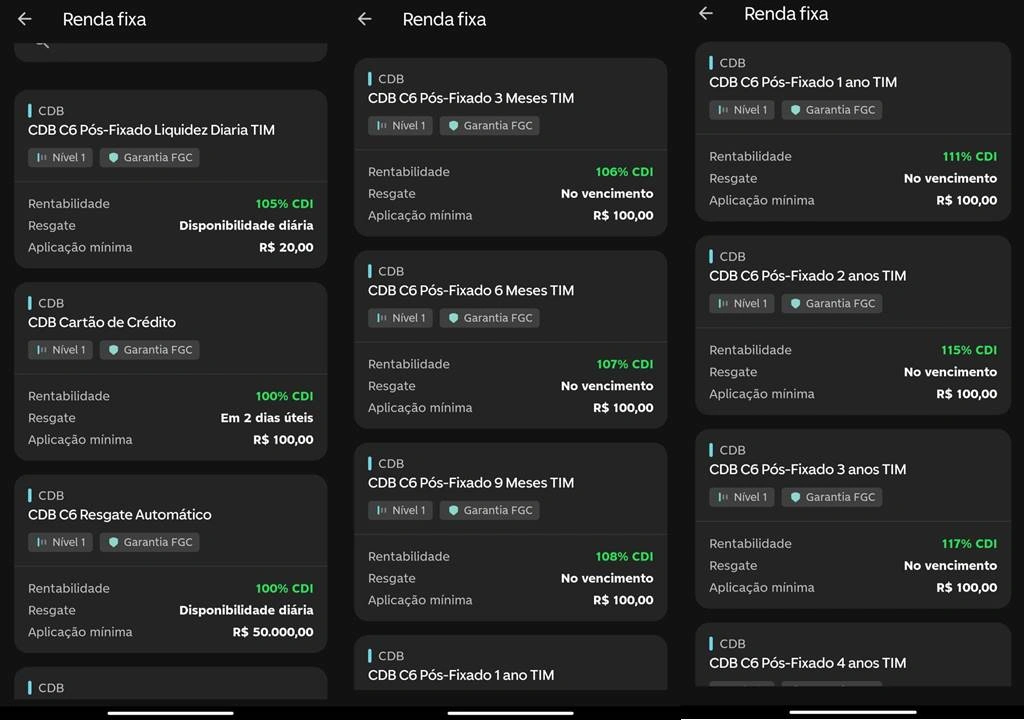Open CDB C6 Pós-Fixado Liquidez Diaria TIM
The width and height of the screenshot is (1024, 720).
pos(151,130)
